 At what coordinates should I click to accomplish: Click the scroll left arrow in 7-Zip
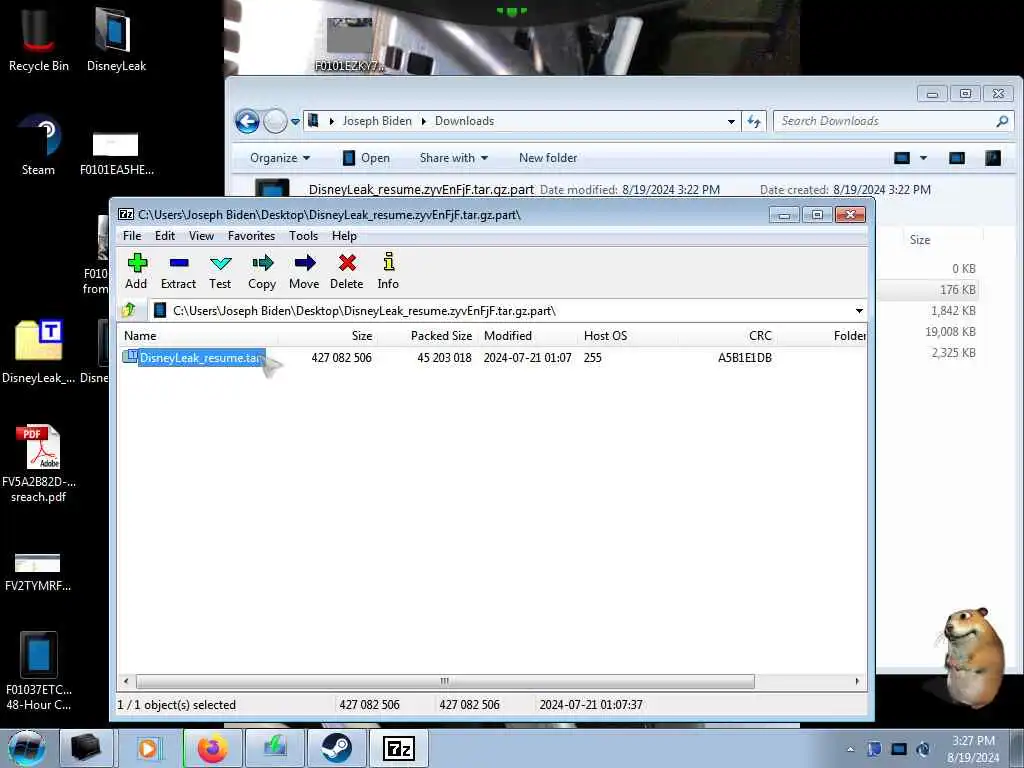point(126,681)
